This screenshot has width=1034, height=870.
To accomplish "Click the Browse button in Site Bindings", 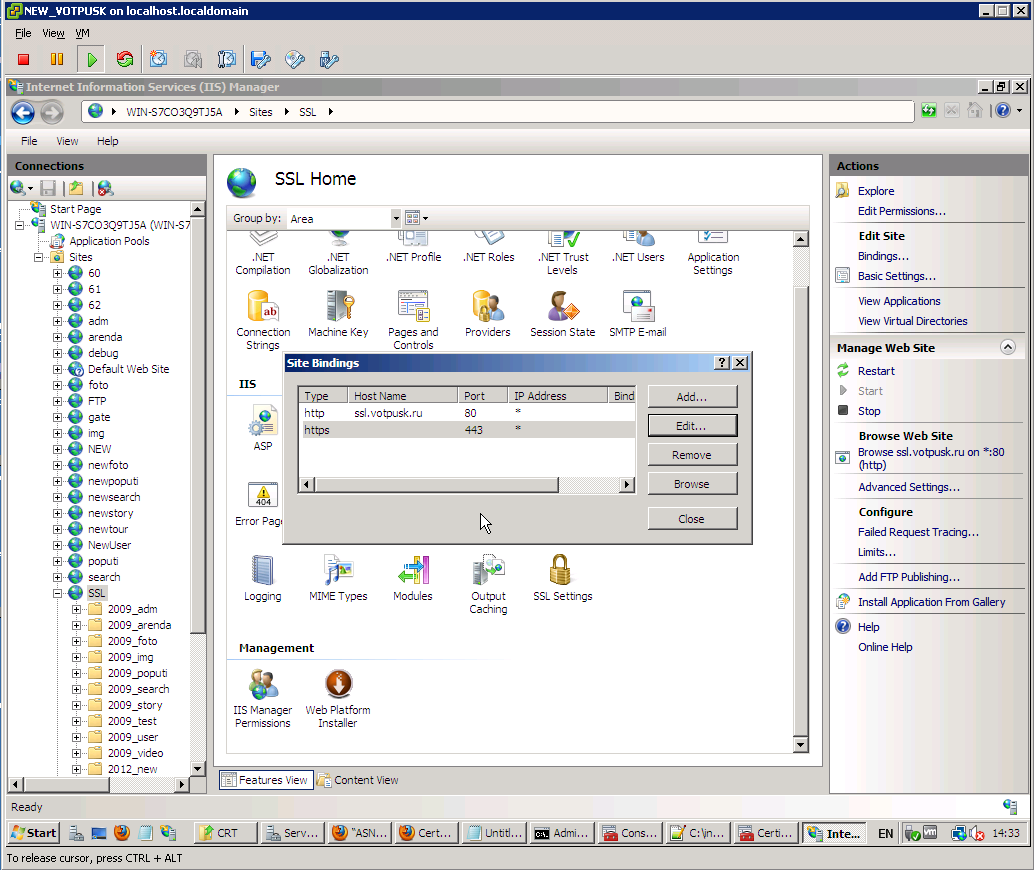I will pos(692,484).
